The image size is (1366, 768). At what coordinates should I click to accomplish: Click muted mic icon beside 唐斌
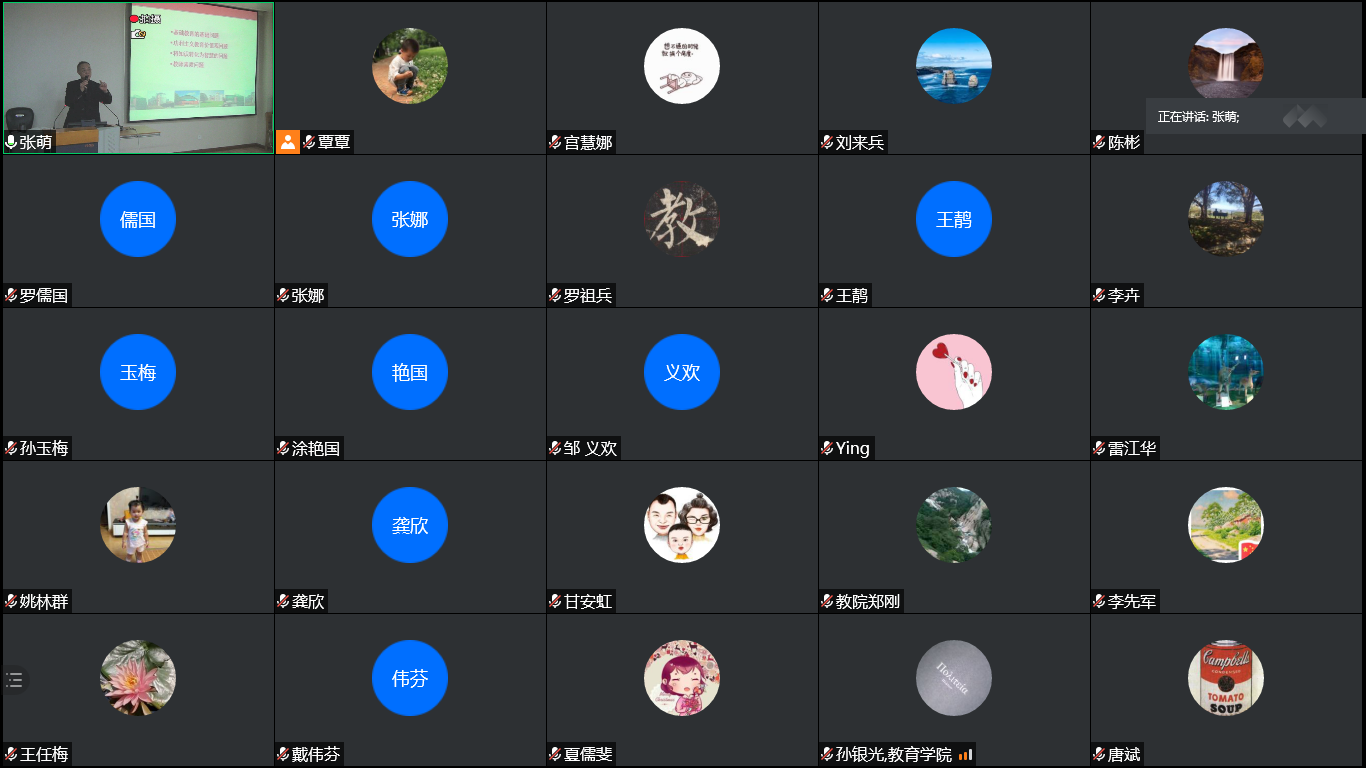(1099, 754)
